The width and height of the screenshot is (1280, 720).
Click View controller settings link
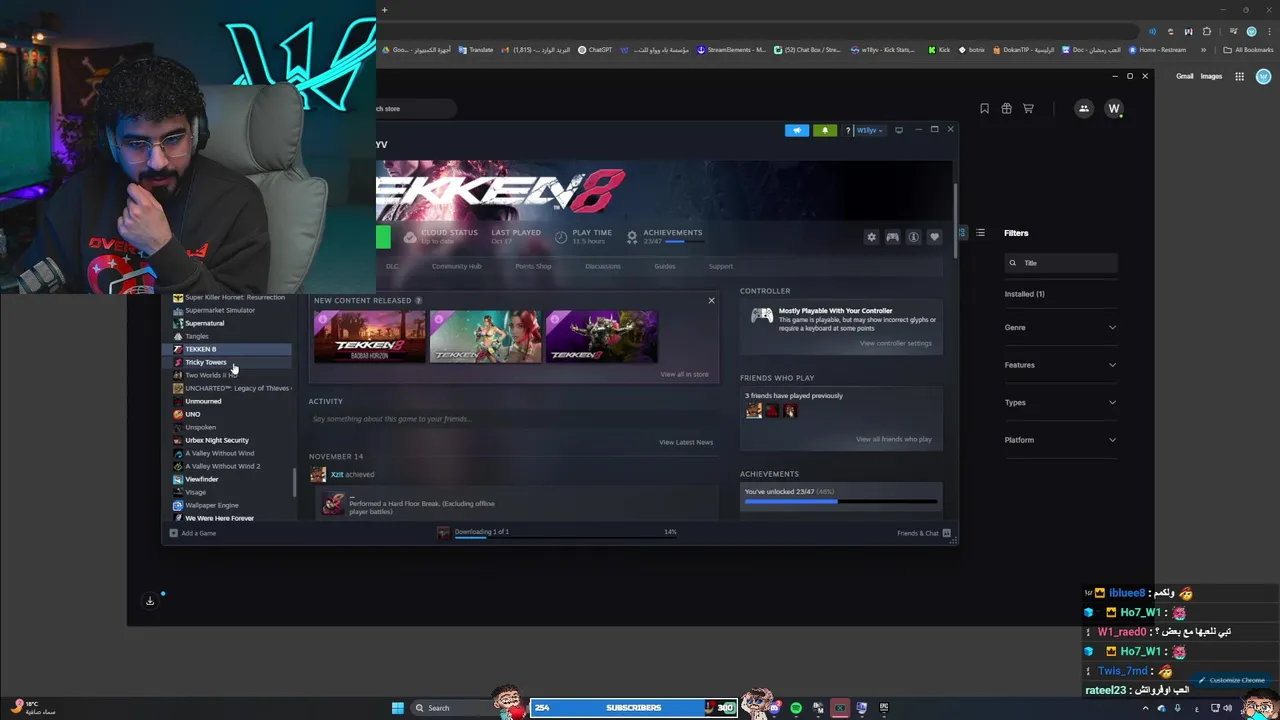click(895, 343)
